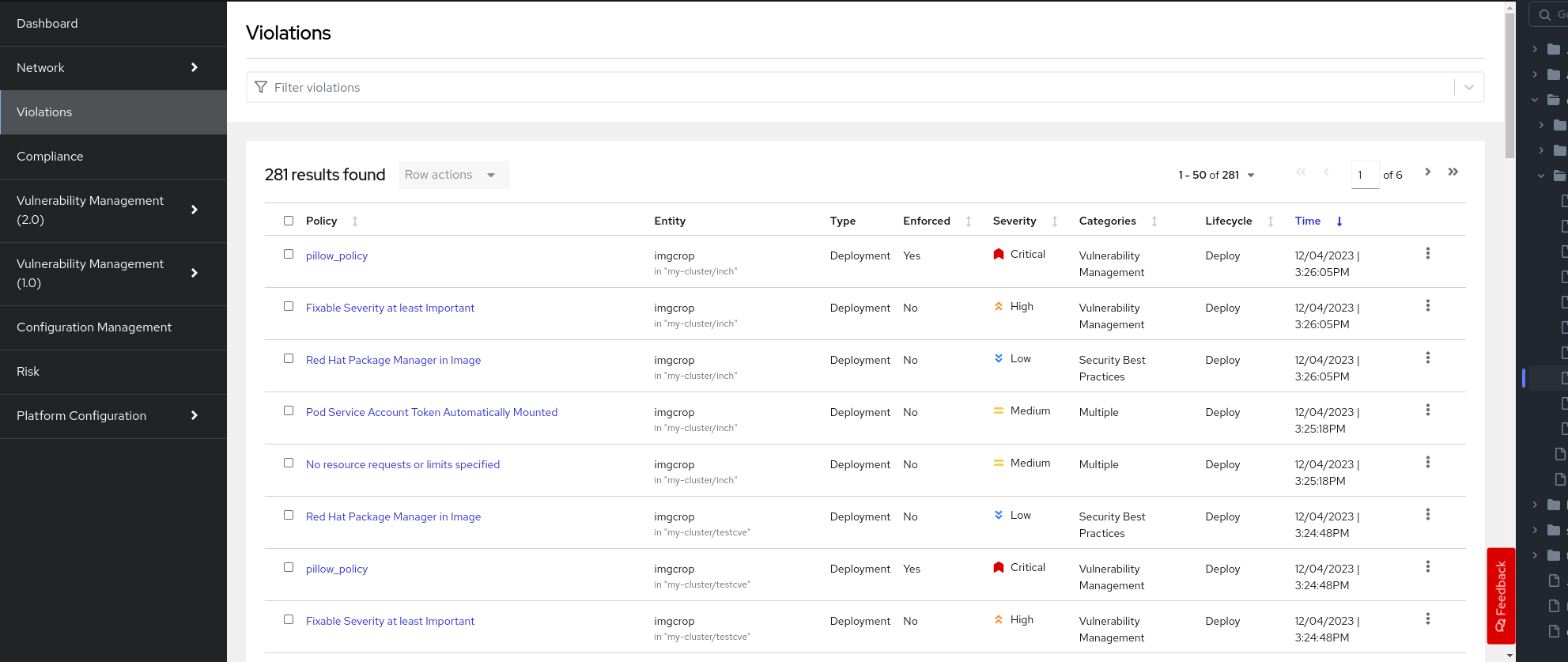Click the Time column header
This screenshot has width=1568, height=662.
click(1308, 221)
